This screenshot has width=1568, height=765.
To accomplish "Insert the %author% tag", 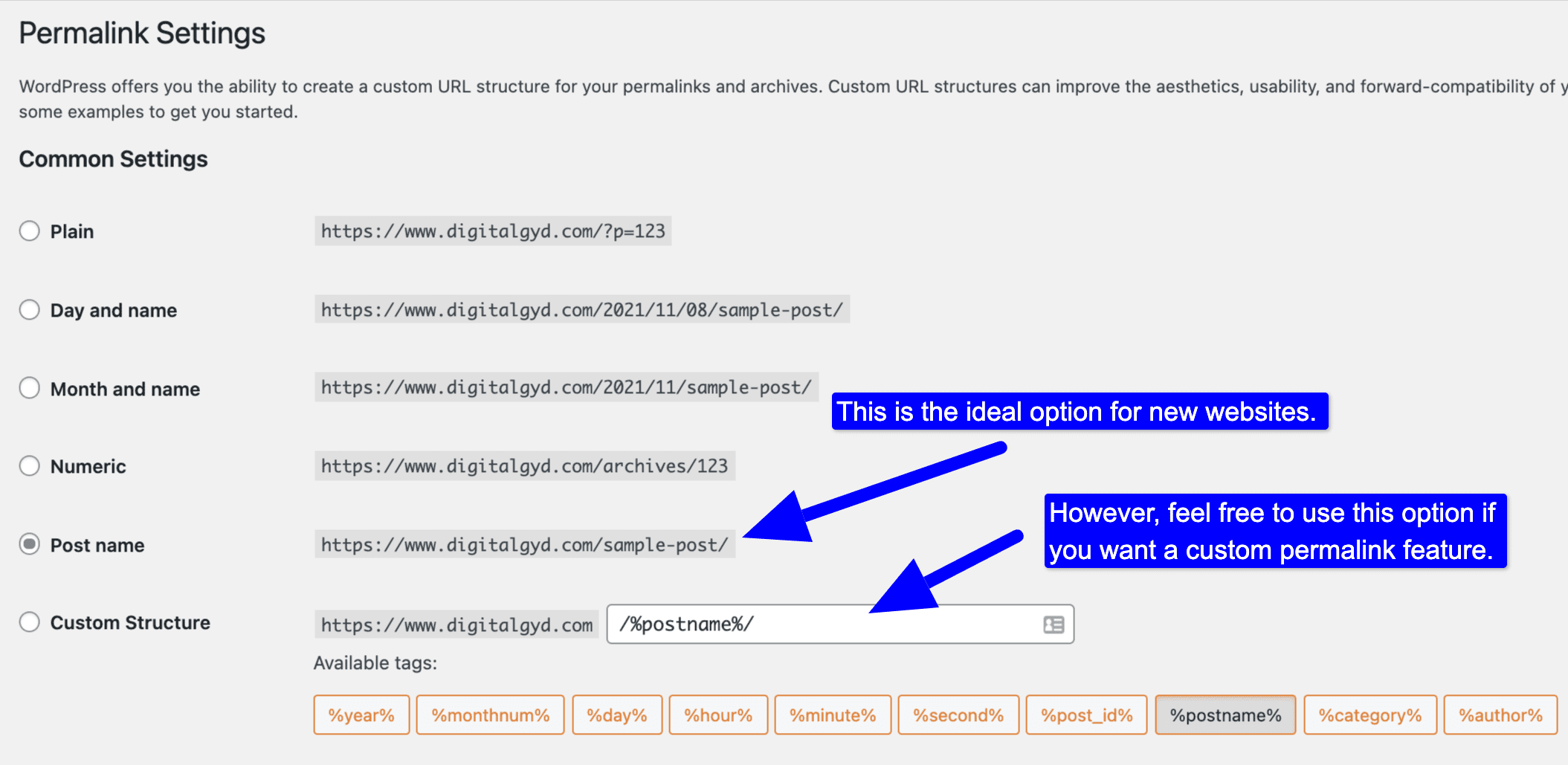I will coord(1500,715).
